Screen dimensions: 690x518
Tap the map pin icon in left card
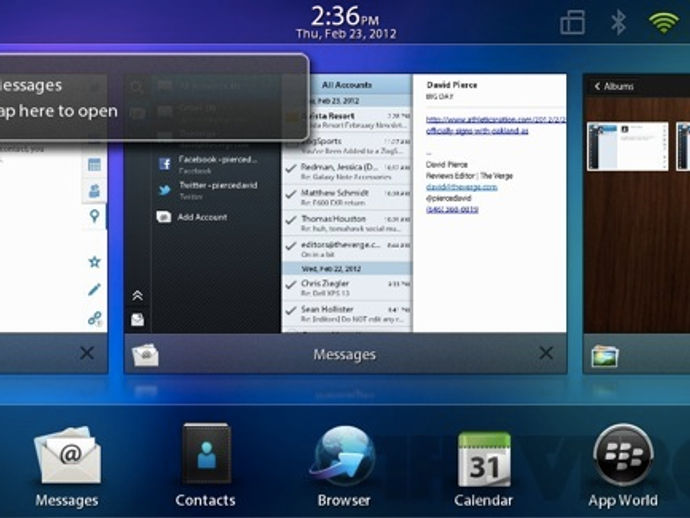(94, 216)
